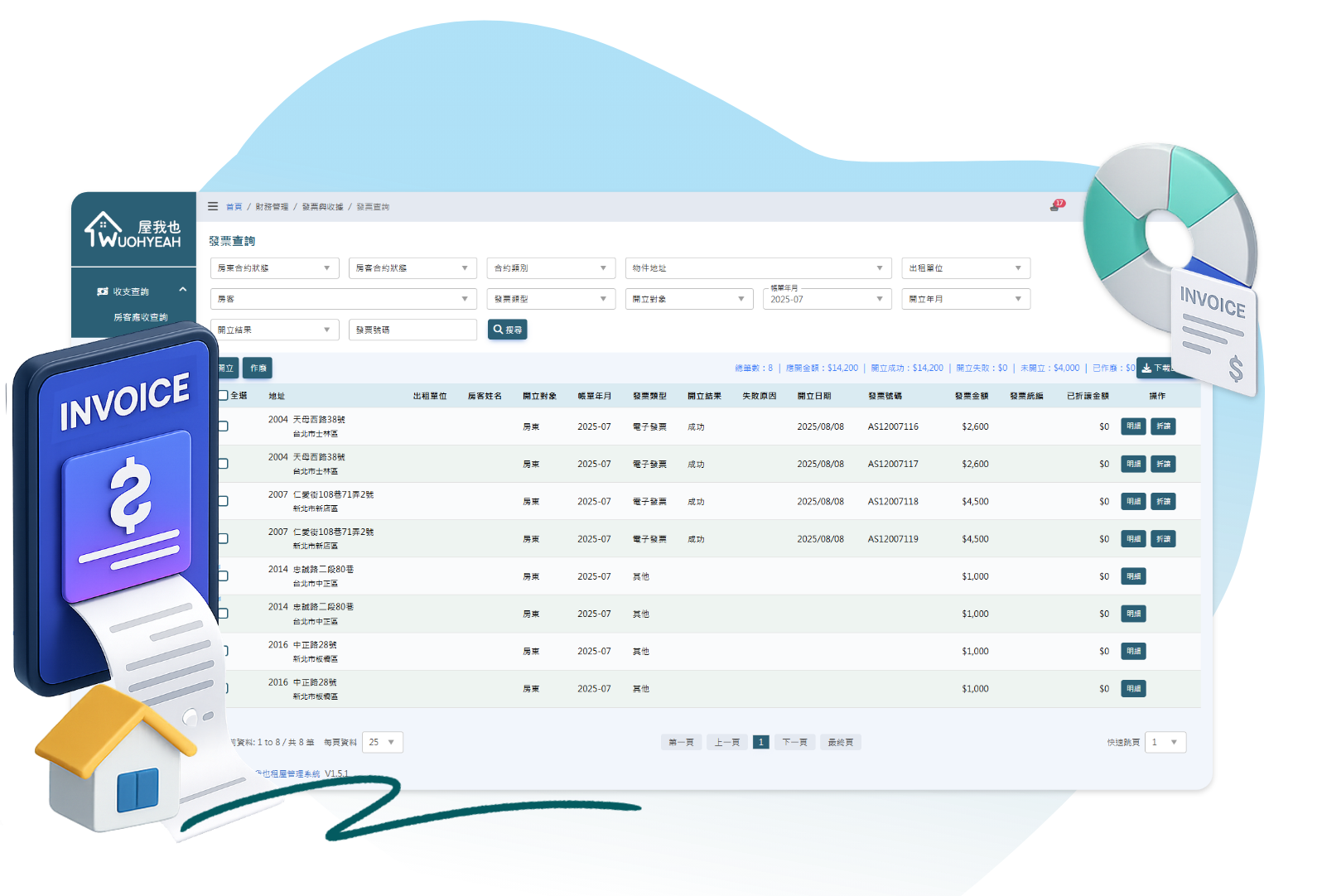
Task: Expand the 發票類型 dropdown
Action: [551, 299]
